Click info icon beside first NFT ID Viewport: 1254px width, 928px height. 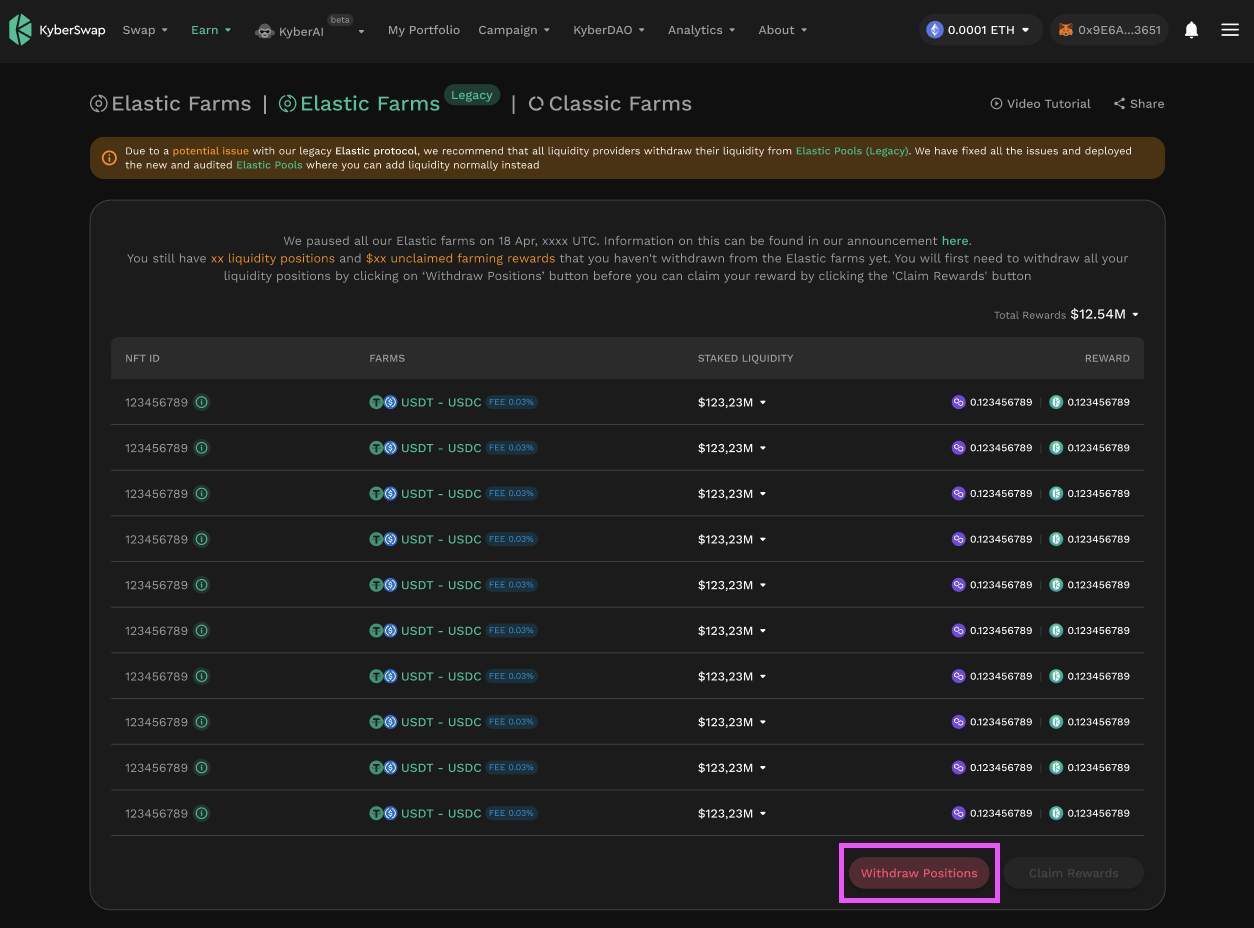click(201, 402)
